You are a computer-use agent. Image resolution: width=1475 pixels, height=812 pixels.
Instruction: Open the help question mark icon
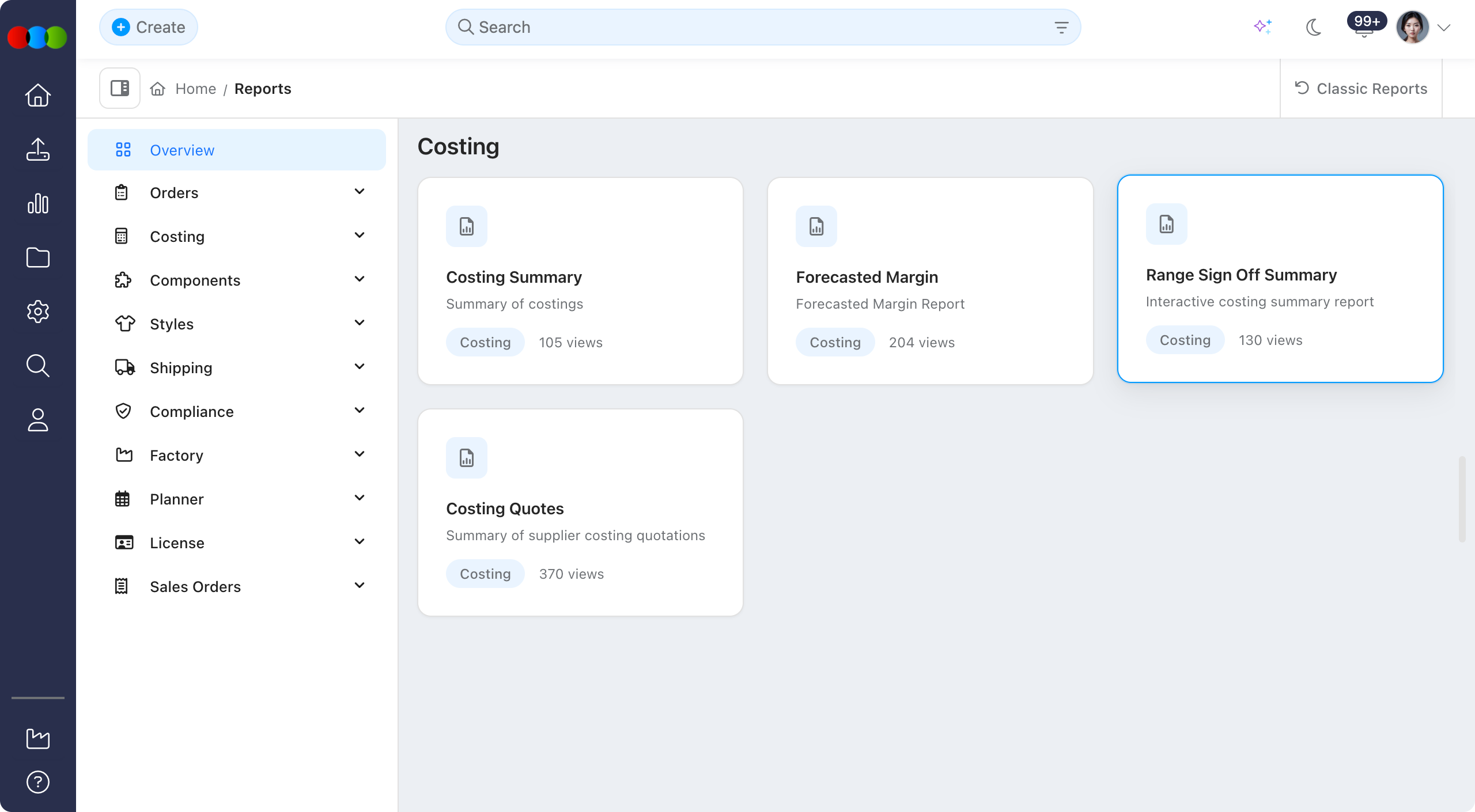38,782
